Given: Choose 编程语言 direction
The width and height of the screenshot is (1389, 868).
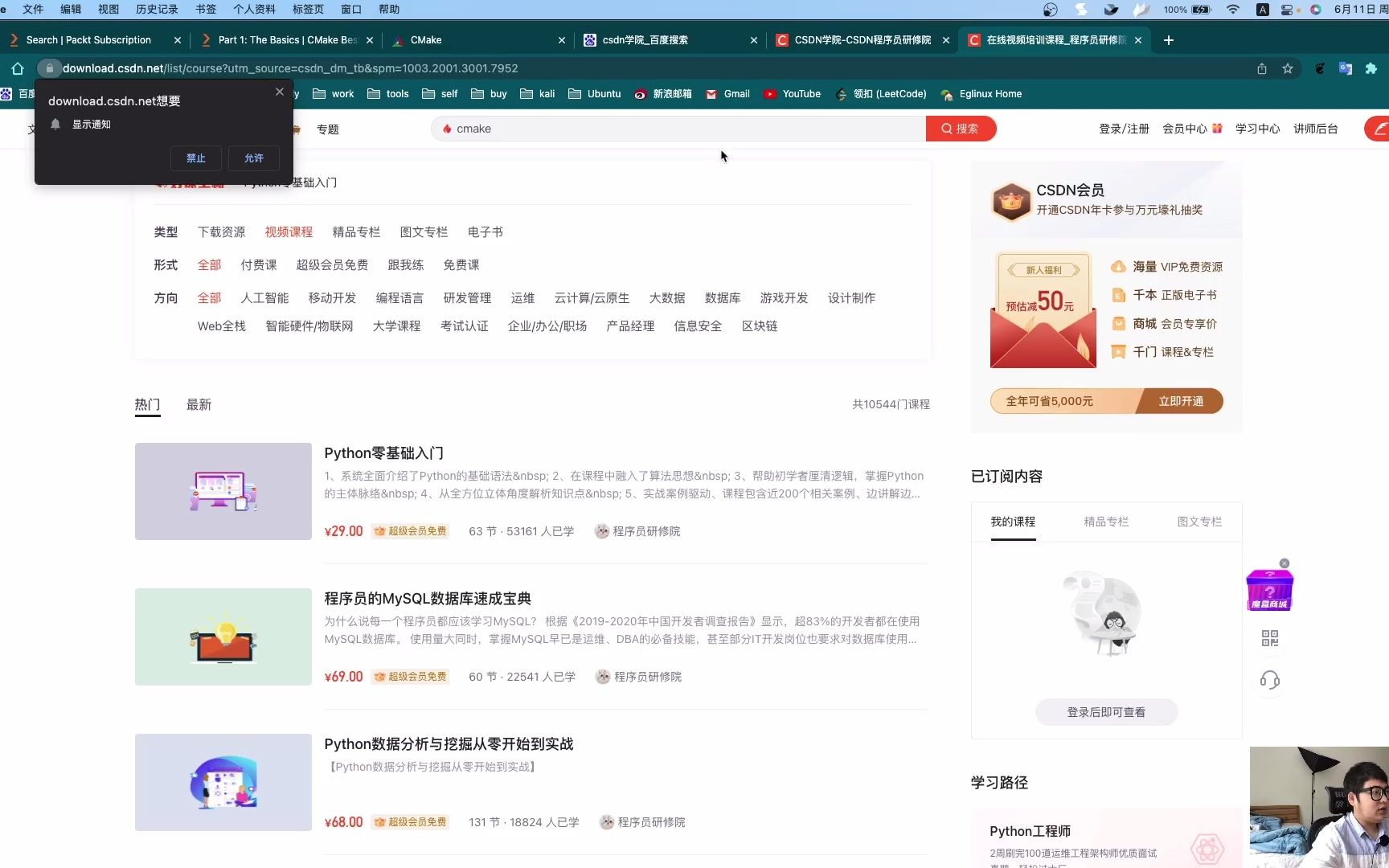Looking at the screenshot, I should coord(399,298).
